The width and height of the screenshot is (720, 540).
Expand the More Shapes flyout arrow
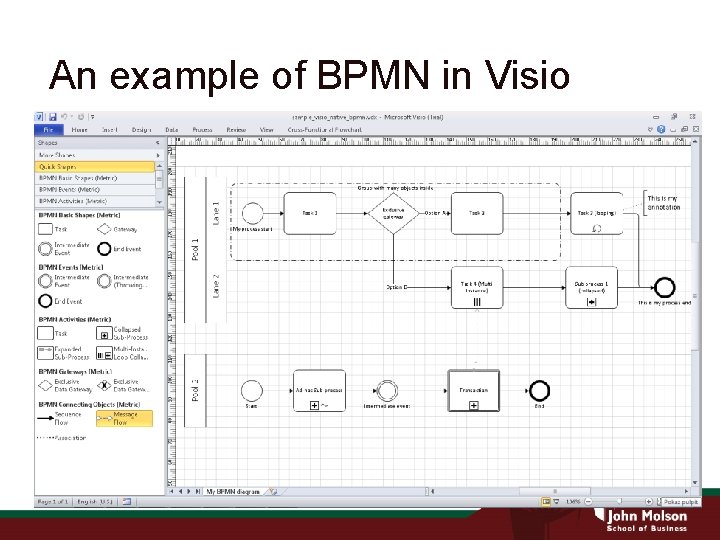[x=158, y=155]
